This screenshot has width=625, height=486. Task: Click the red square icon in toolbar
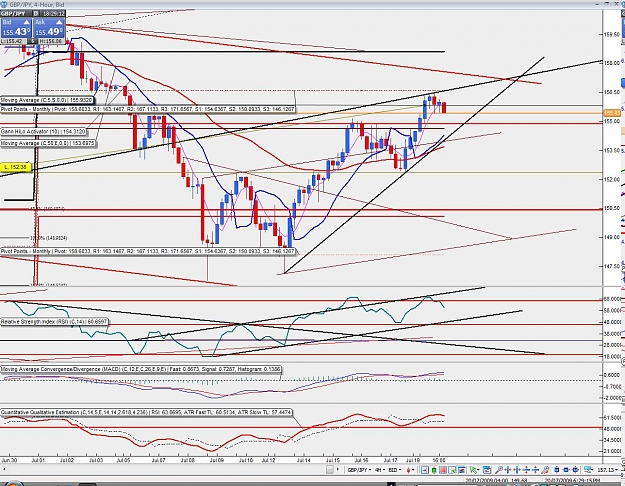(x=443, y=470)
